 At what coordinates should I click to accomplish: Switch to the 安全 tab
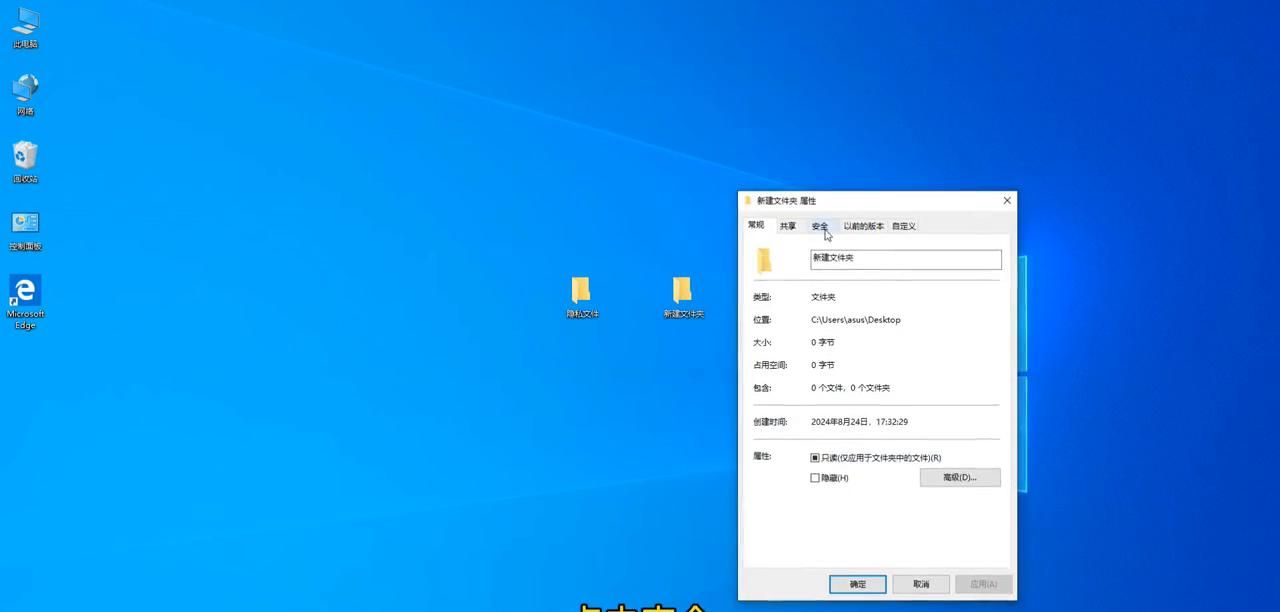(818, 225)
